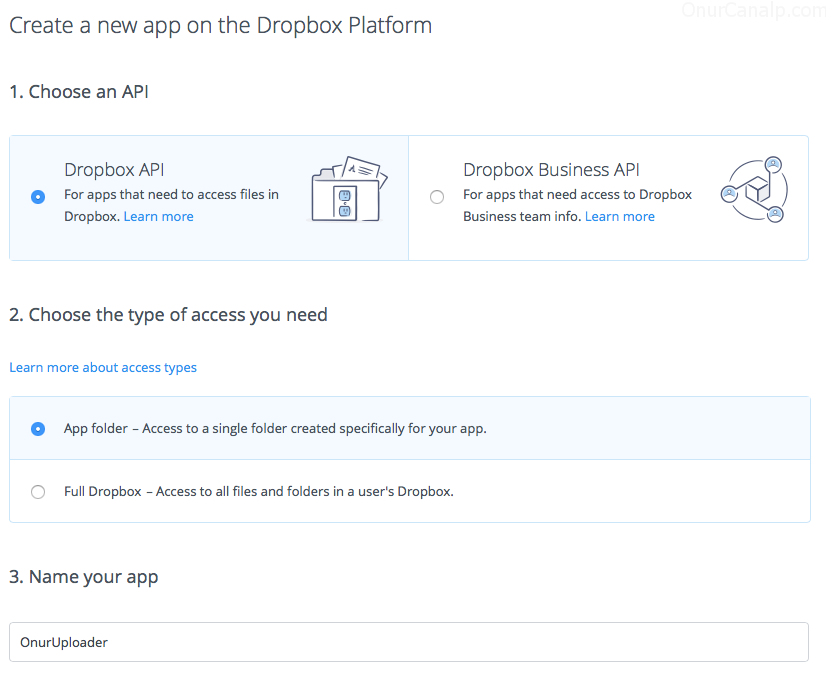
Task: Select the Dropbox Business API radio button
Action: pyautogui.click(x=437, y=196)
